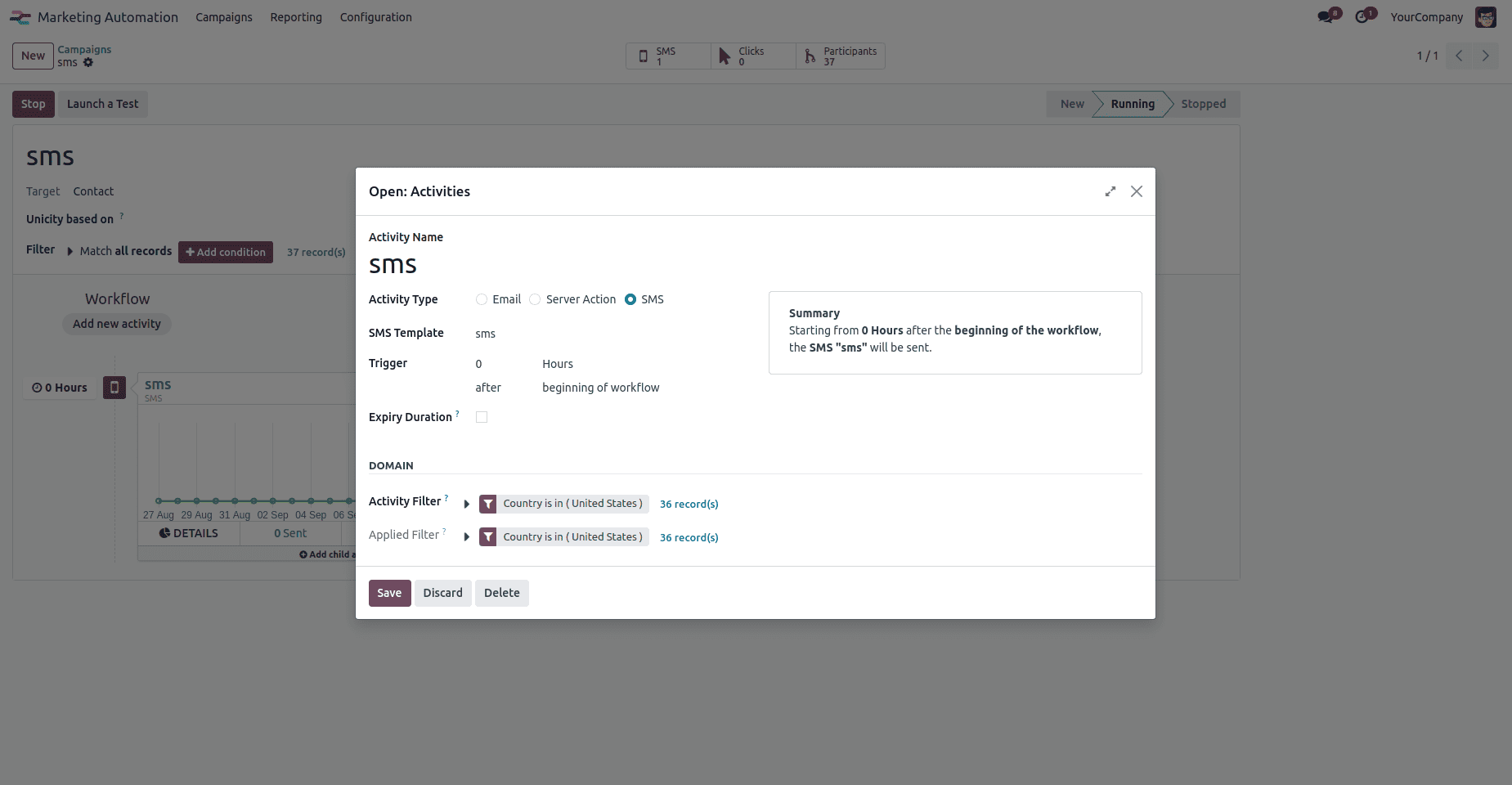
Task: Open the Campaigns menu
Action: [224, 17]
